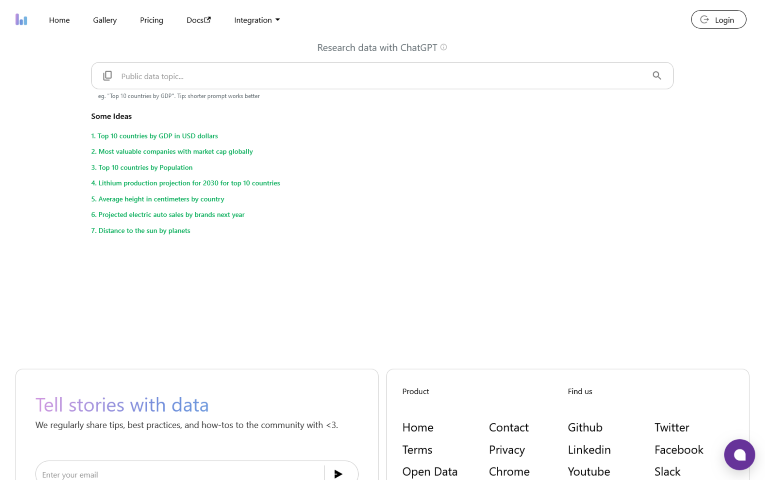This screenshot has height=480, width=765.
Task: Click the copy icon in search box
Action: [108, 76]
